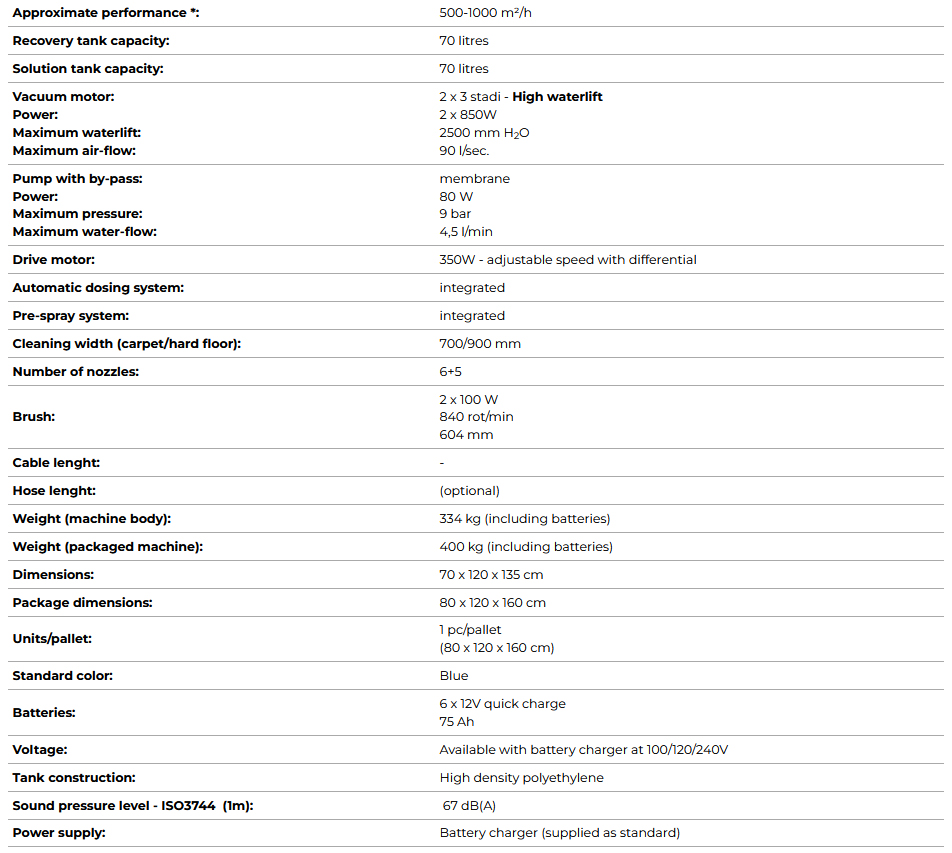Image resolution: width=952 pixels, height=853 pixels.
Task: Click the 'Drive motor' row label
Action: click(54, 260)
